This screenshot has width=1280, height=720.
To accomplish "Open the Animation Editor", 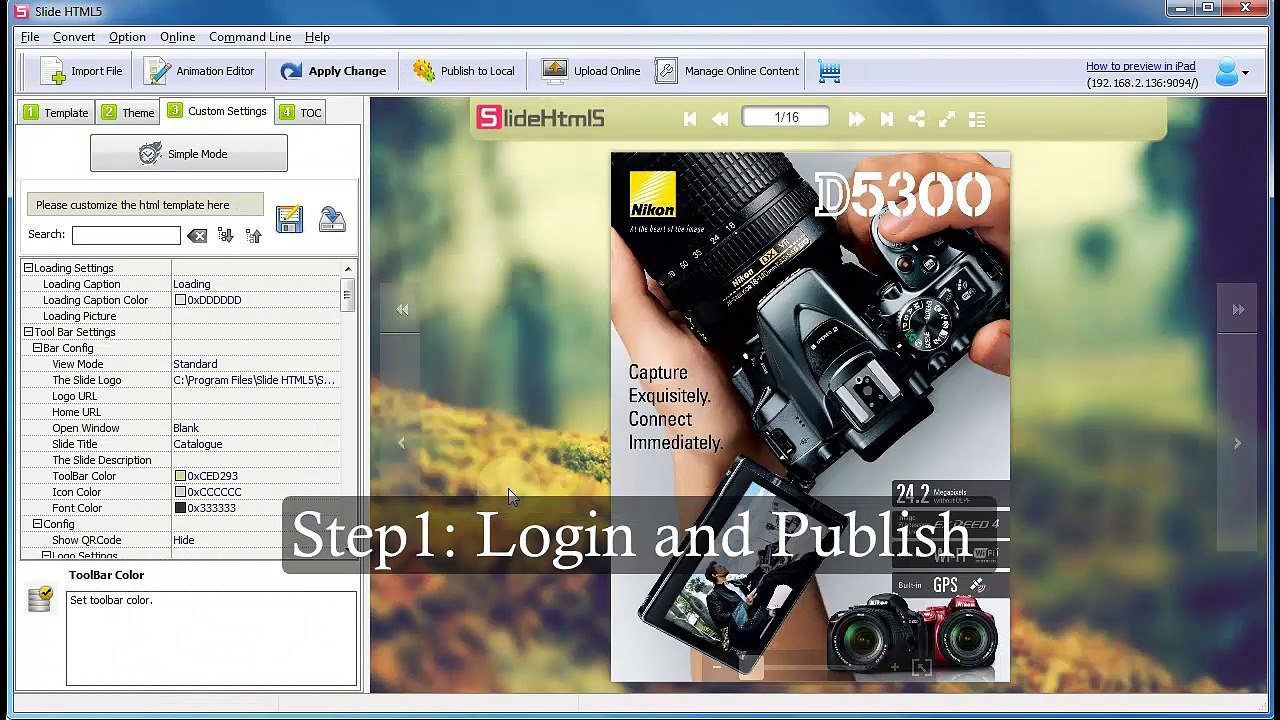I will click(199, 71).
